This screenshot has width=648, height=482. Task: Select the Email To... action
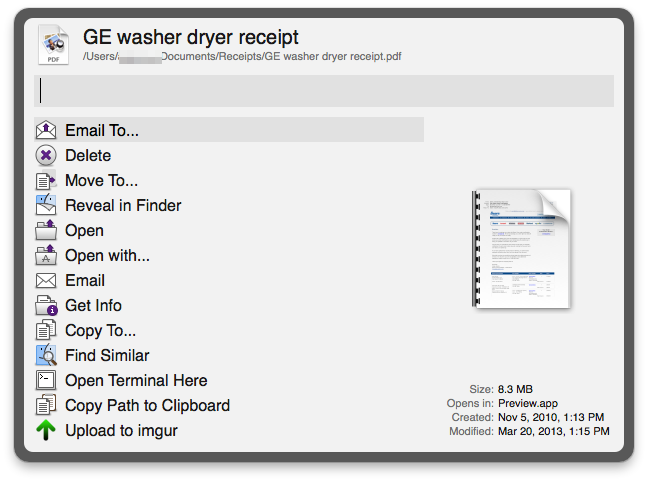pos(229,130)
